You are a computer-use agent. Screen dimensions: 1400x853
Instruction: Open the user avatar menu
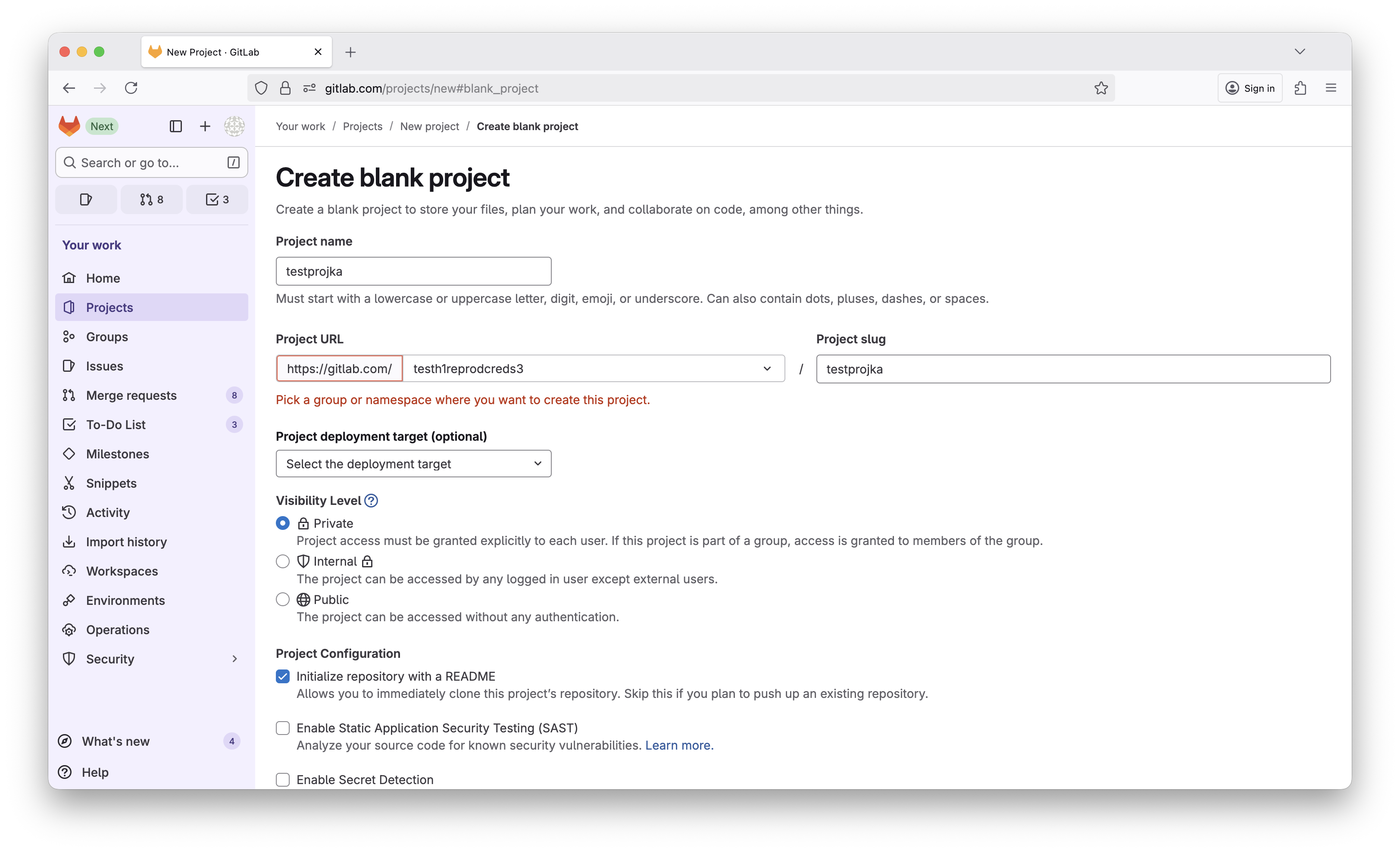234,126
